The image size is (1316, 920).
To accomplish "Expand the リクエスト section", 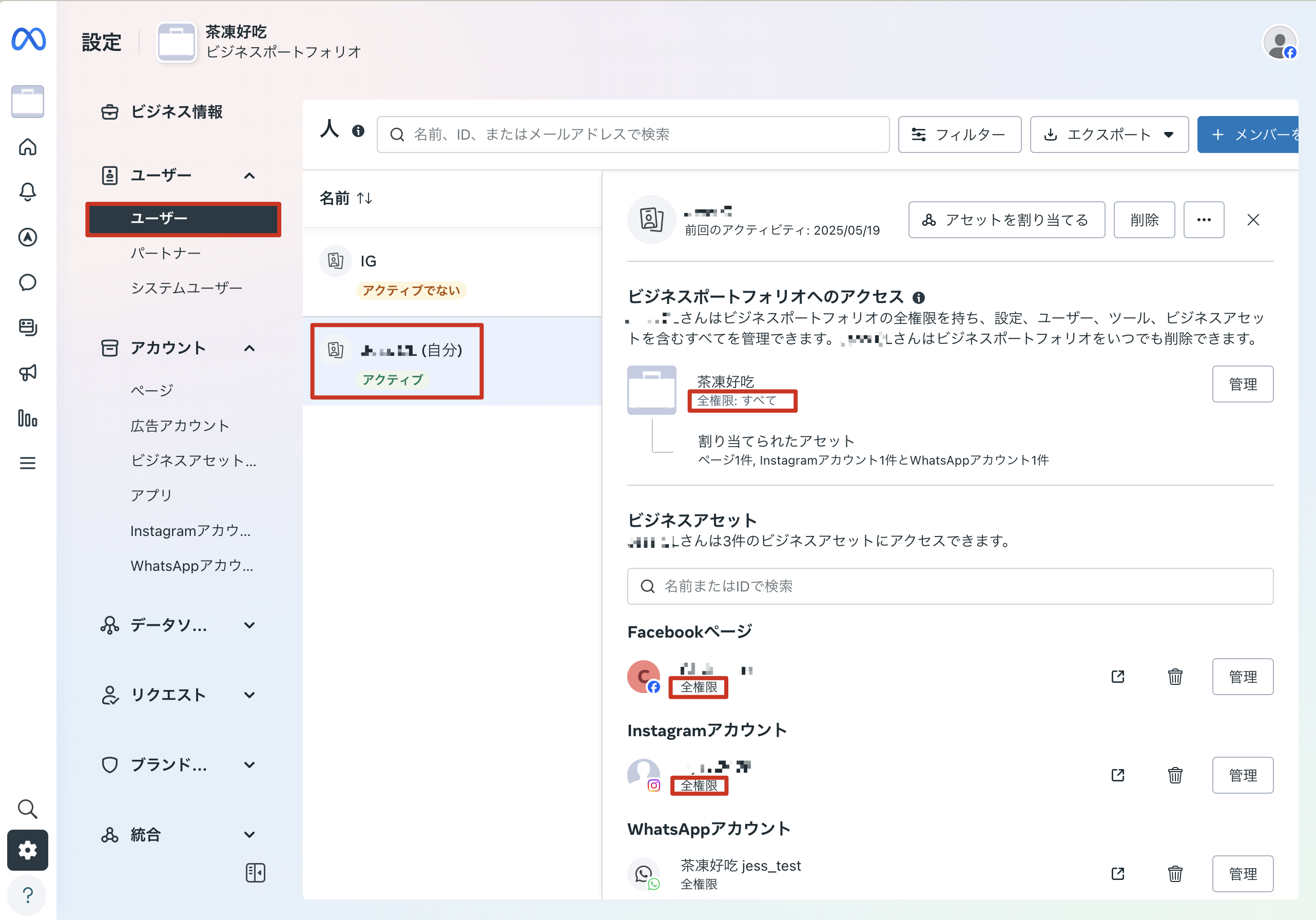I will [249, 695].
